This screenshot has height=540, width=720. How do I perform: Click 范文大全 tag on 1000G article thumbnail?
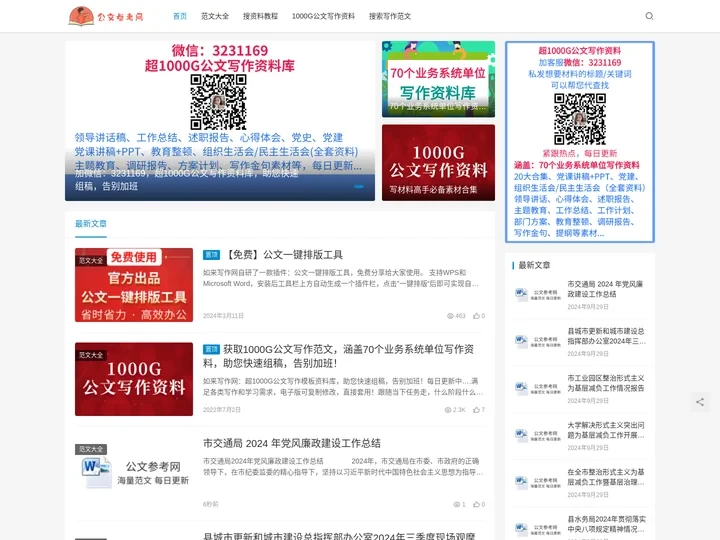click(x=91, y=355)
